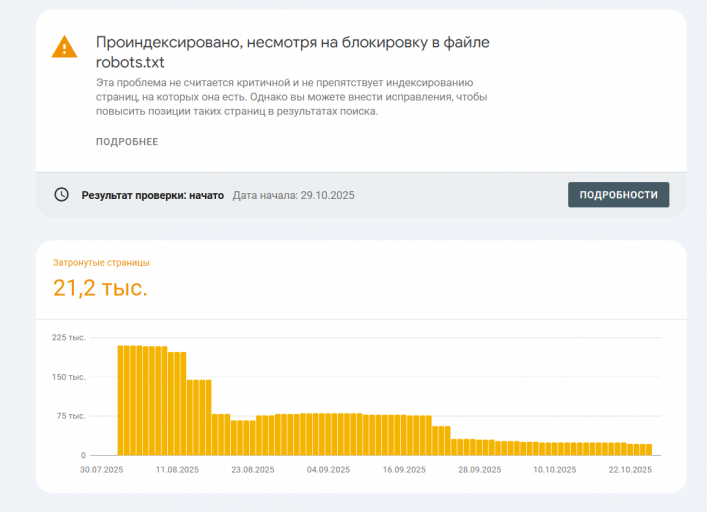Click the 23.08.2025 date axis label
Screen dimensions: 707x512
pyautogui.click(x=253, y=470)
